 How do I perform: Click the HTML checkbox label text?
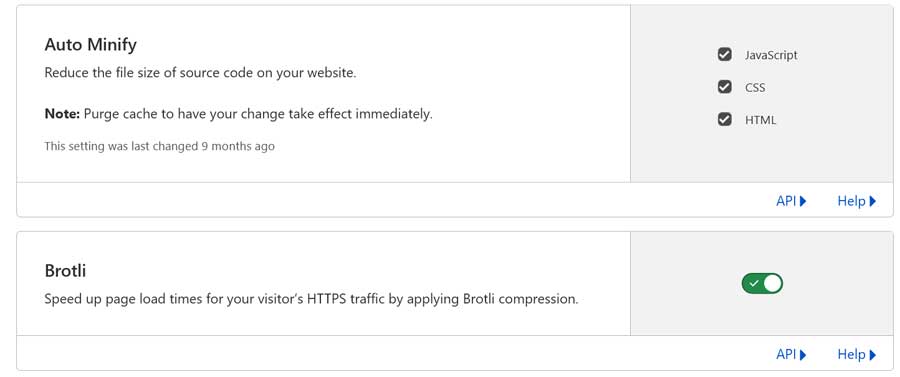point(760,121)
